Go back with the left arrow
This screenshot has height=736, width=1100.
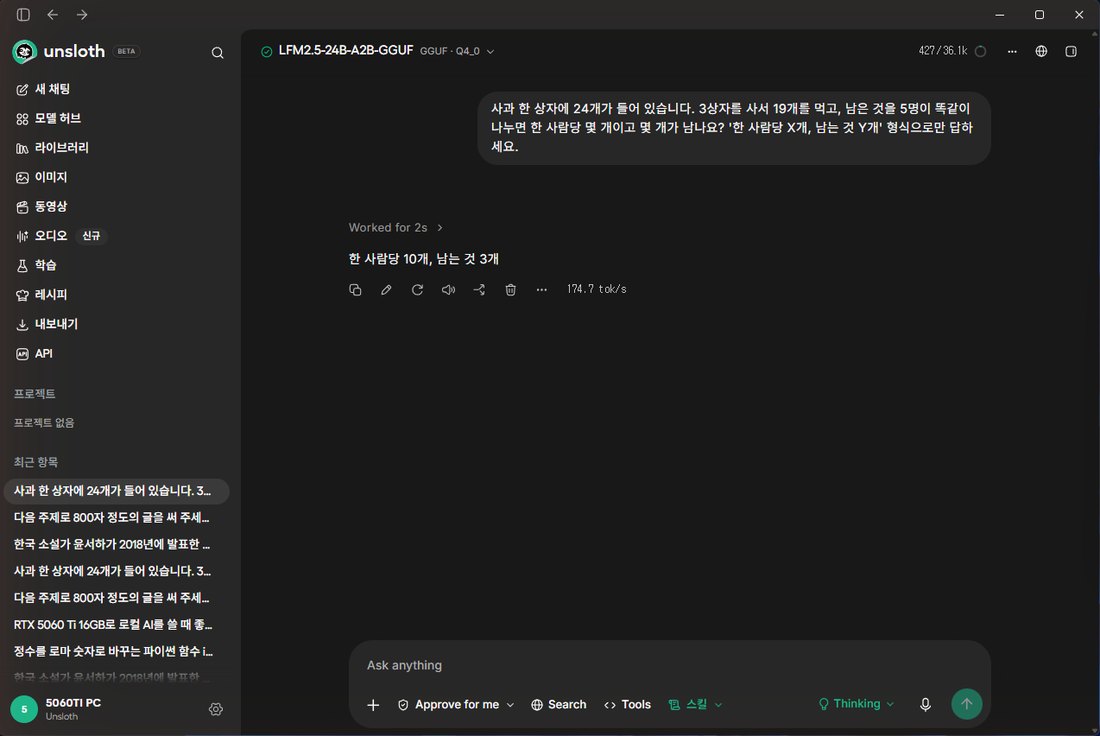coord(53,15)
